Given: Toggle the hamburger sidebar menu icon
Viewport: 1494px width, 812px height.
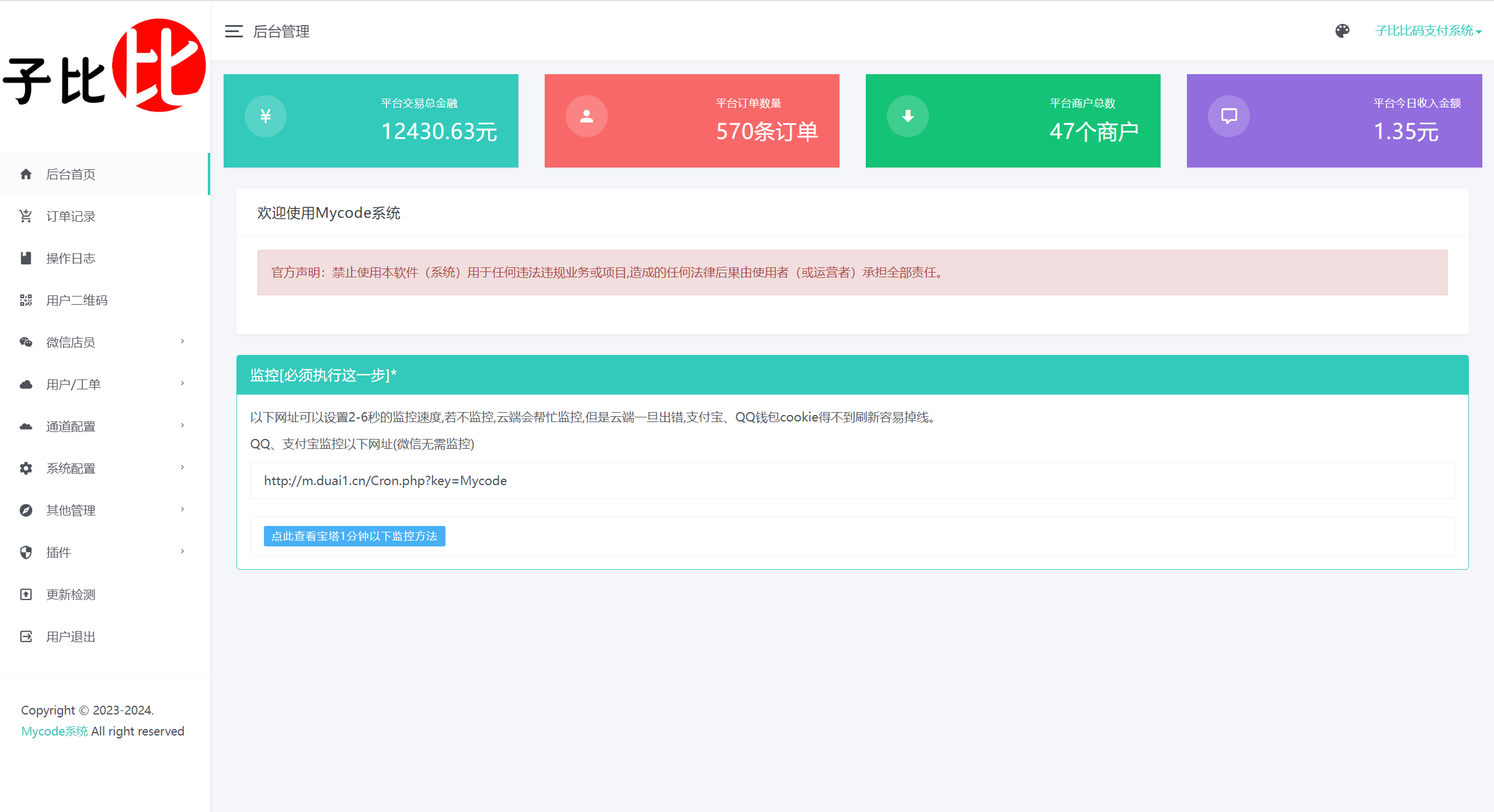Looking at the screenshot, I should [234, 32].
